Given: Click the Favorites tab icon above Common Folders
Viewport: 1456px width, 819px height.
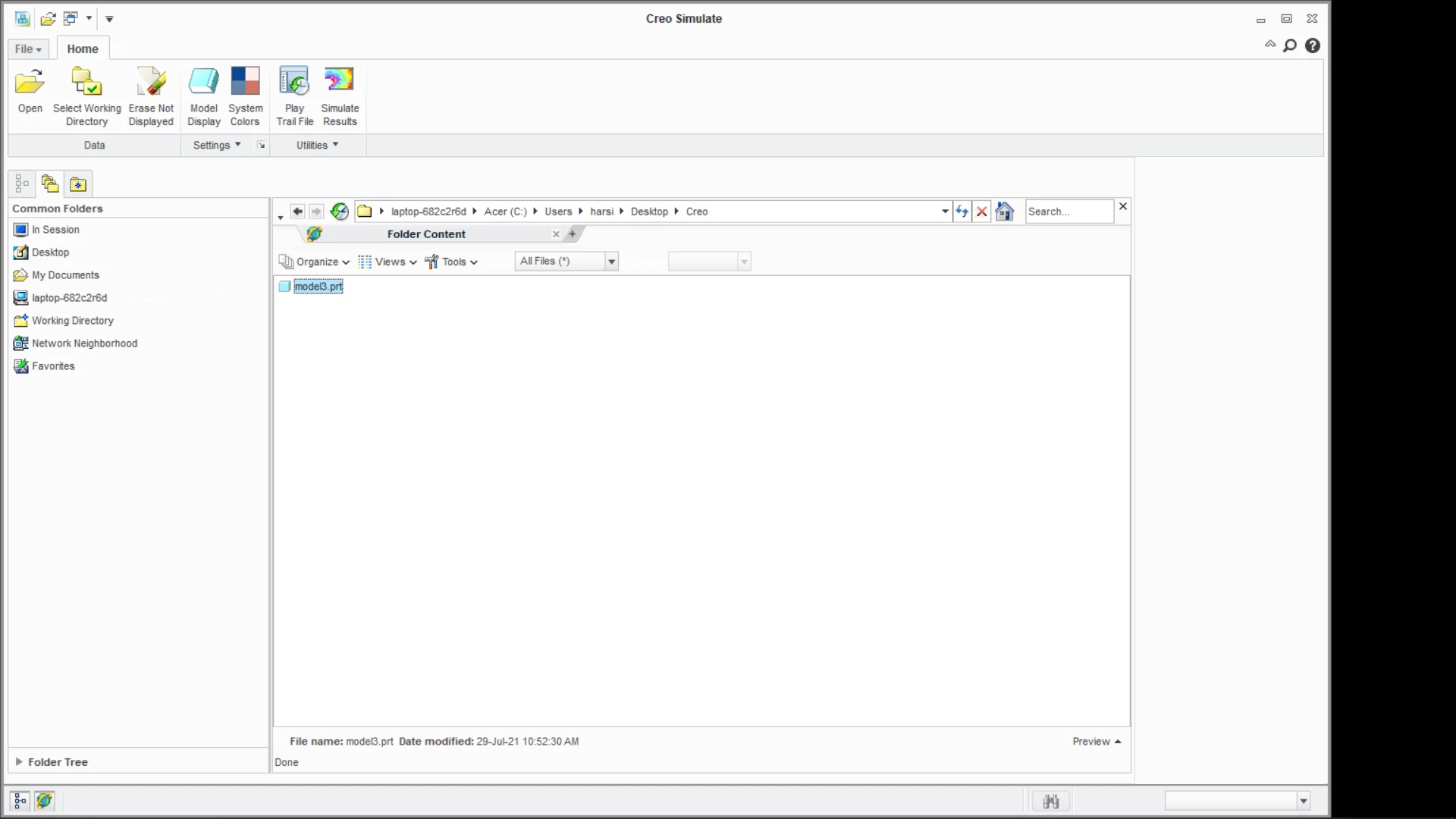Looking at the screenshot, I should 78,184.
